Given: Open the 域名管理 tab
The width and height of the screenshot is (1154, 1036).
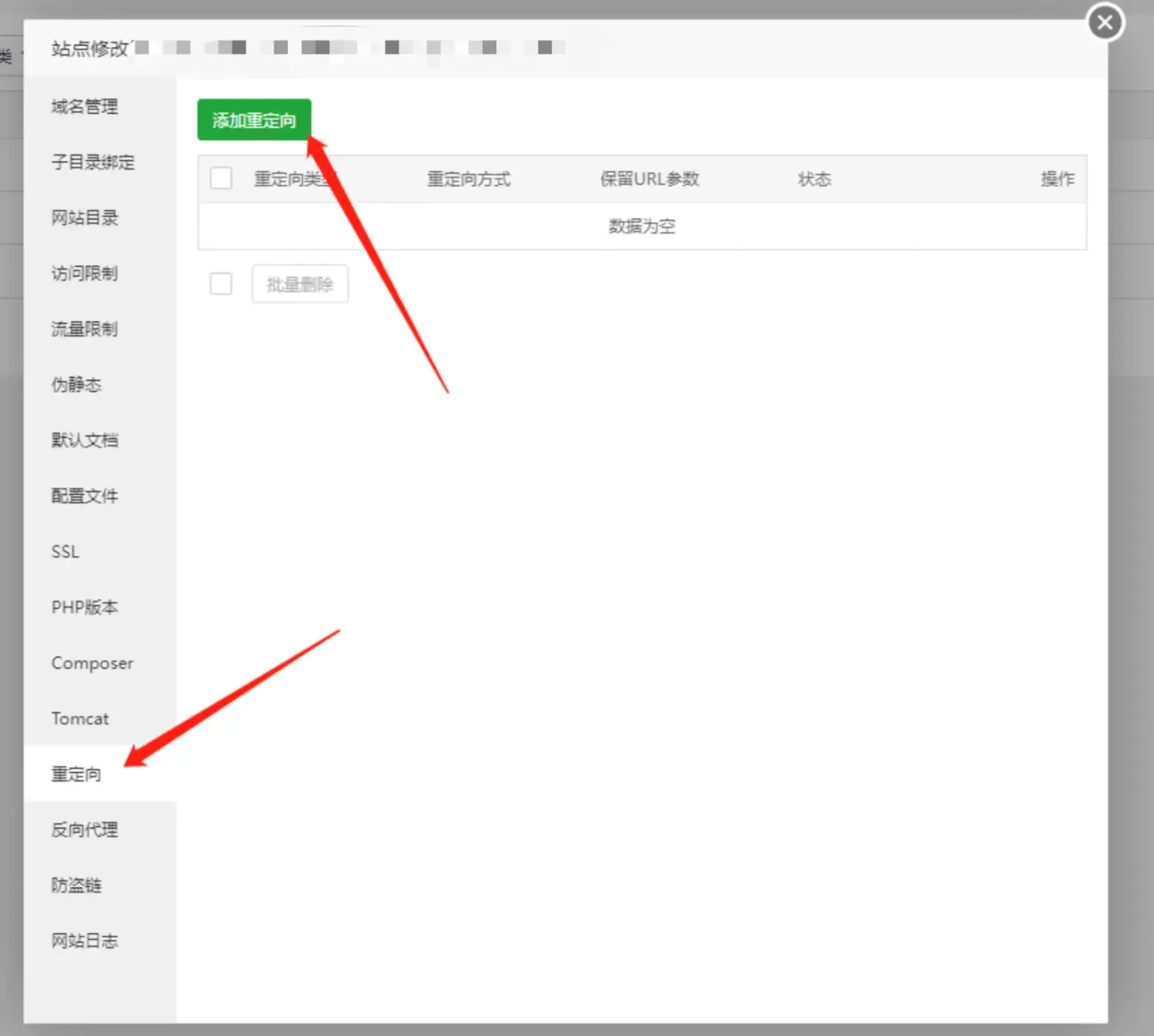Looking at the screenshot, I should 84,107.
